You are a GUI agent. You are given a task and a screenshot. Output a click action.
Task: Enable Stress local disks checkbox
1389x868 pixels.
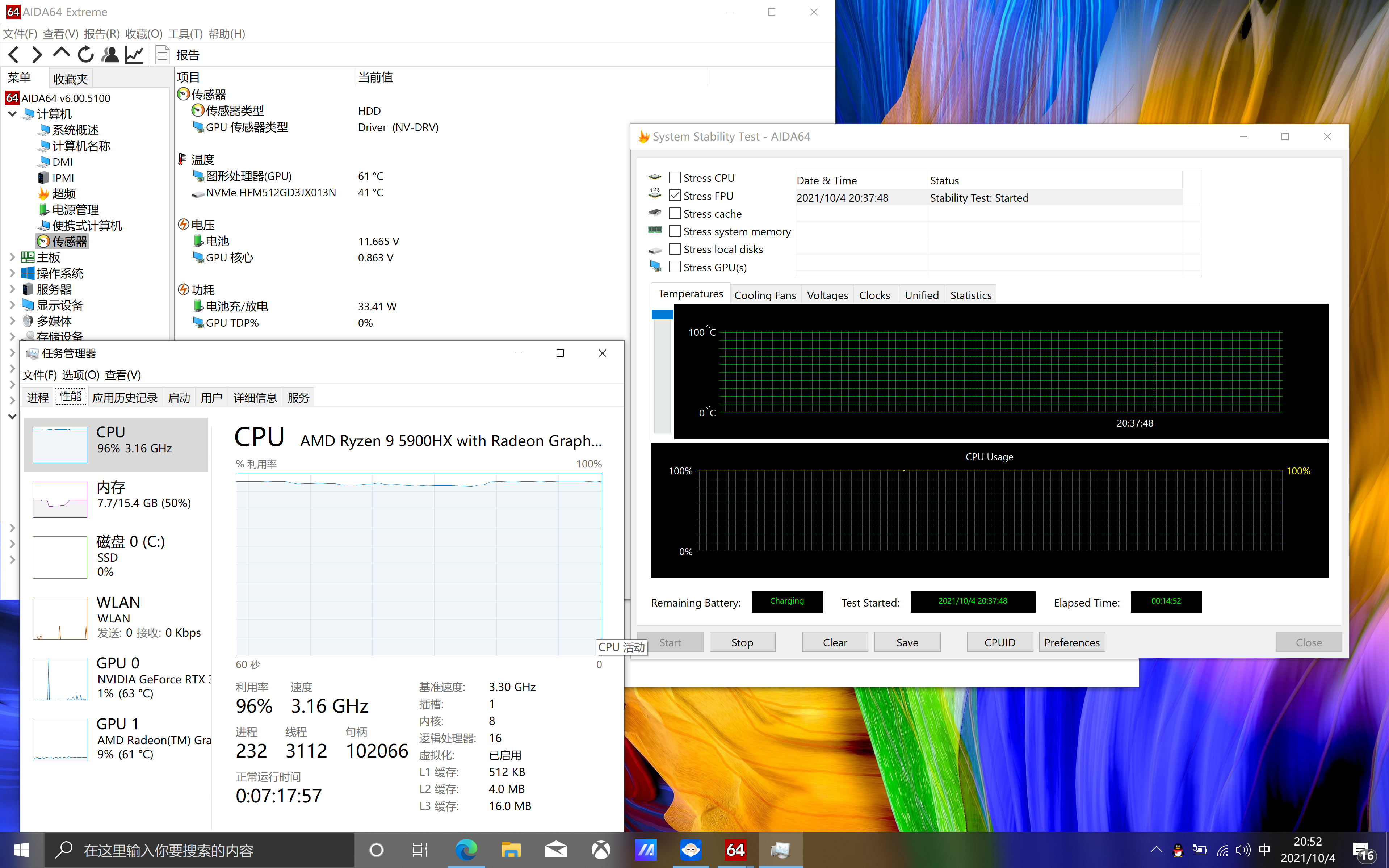point(675,248)
